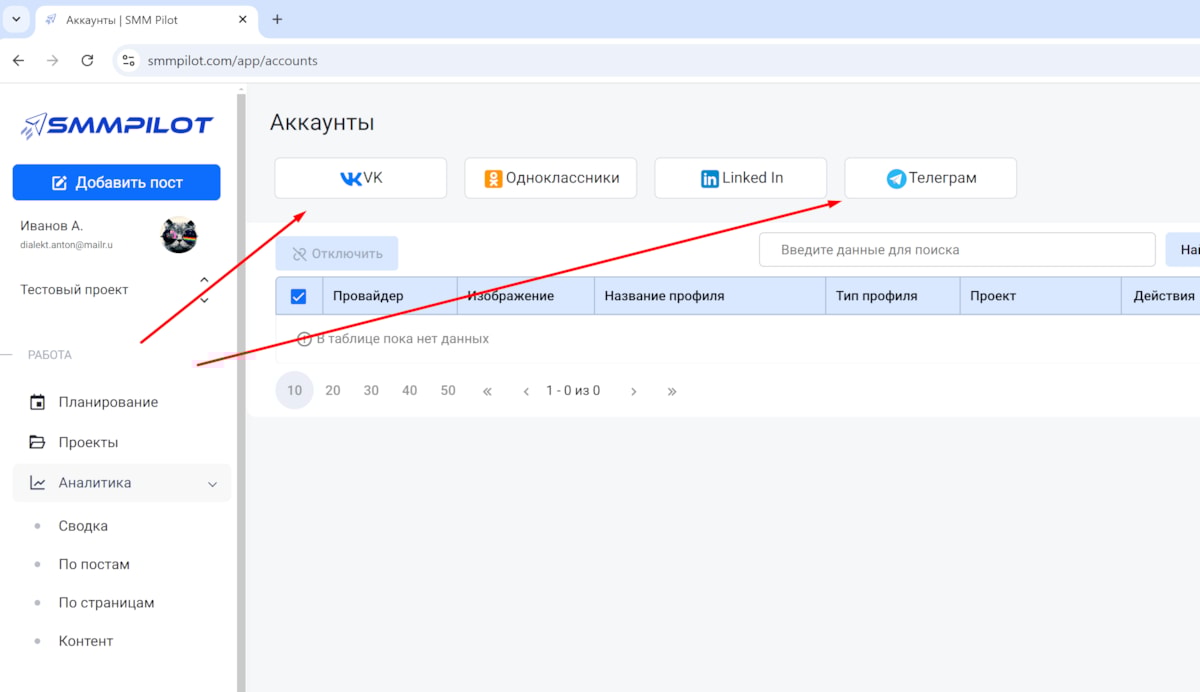Open the Аналитика sidebar item
1200x692 pixels.
tap(122, 483)
